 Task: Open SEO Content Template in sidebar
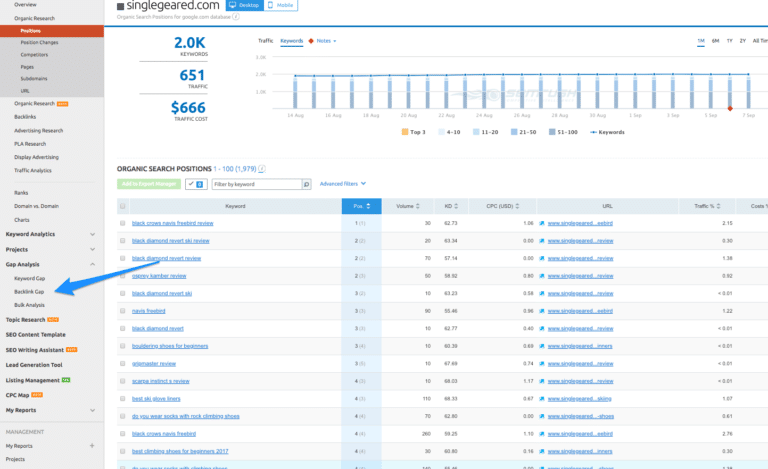pyautogui.click(x=35, y=335)
